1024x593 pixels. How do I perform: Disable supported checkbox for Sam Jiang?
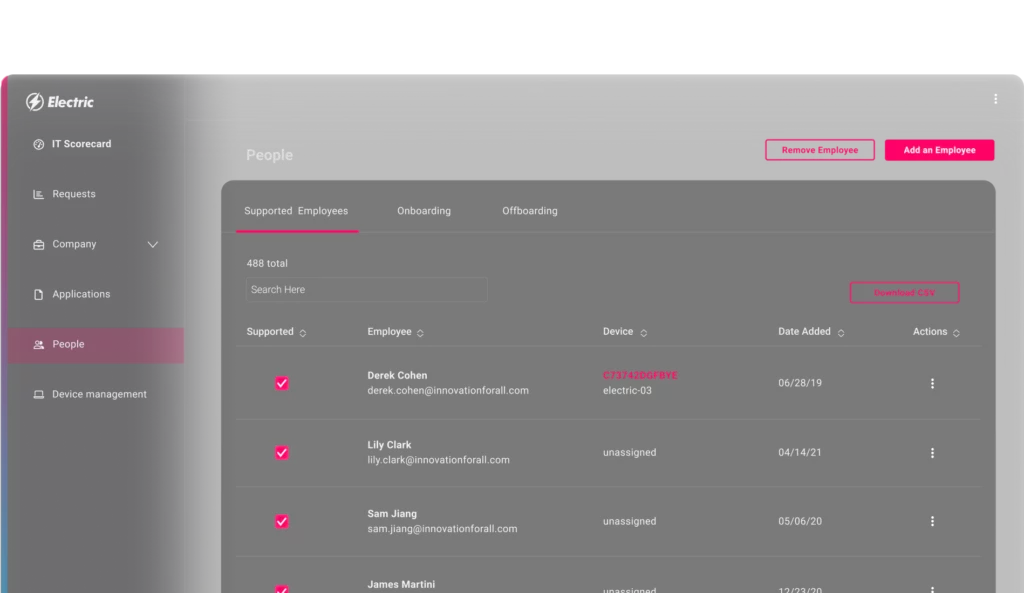282,521
